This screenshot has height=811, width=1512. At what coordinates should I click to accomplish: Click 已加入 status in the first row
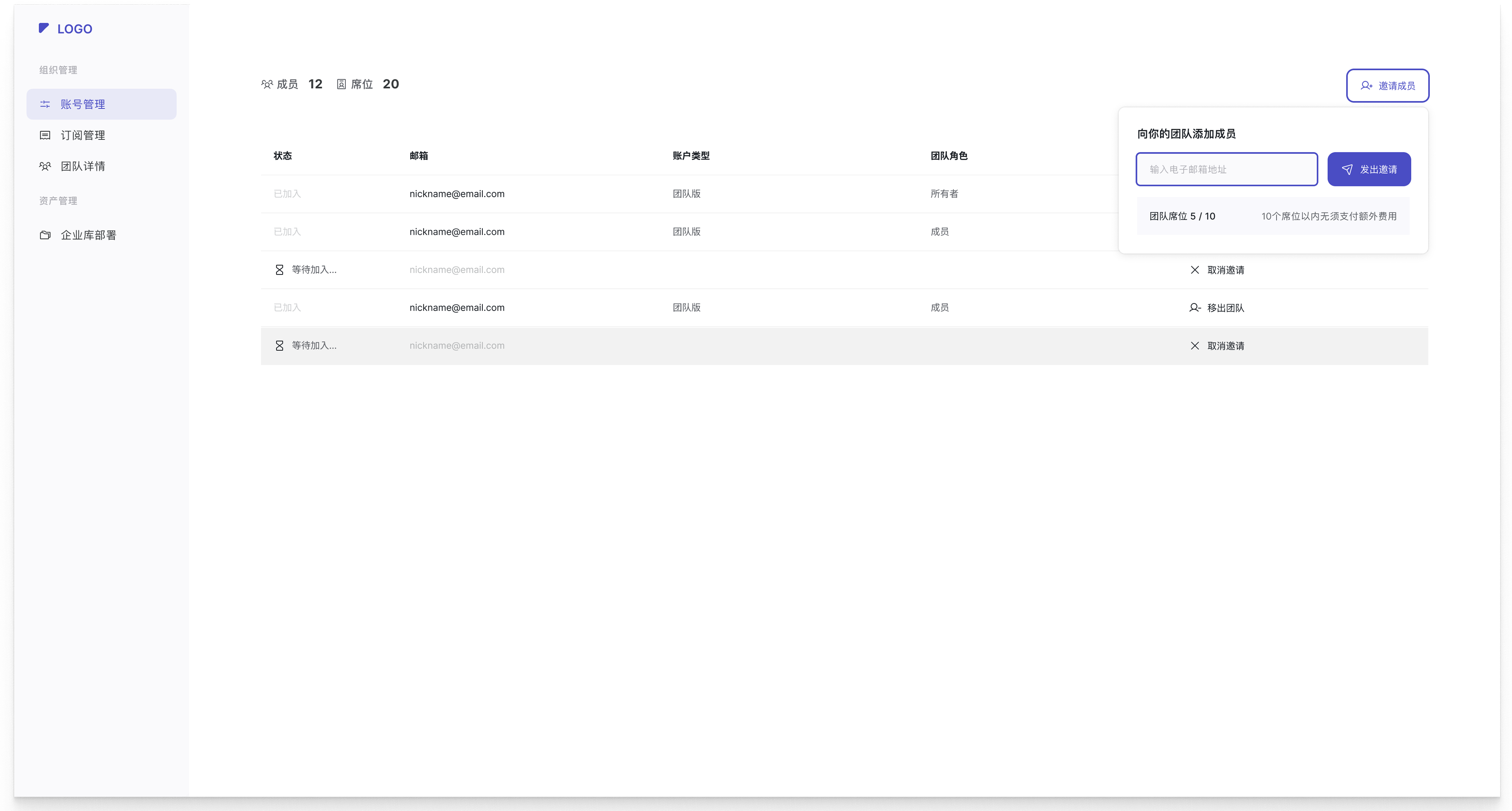[x=287, y=194]
